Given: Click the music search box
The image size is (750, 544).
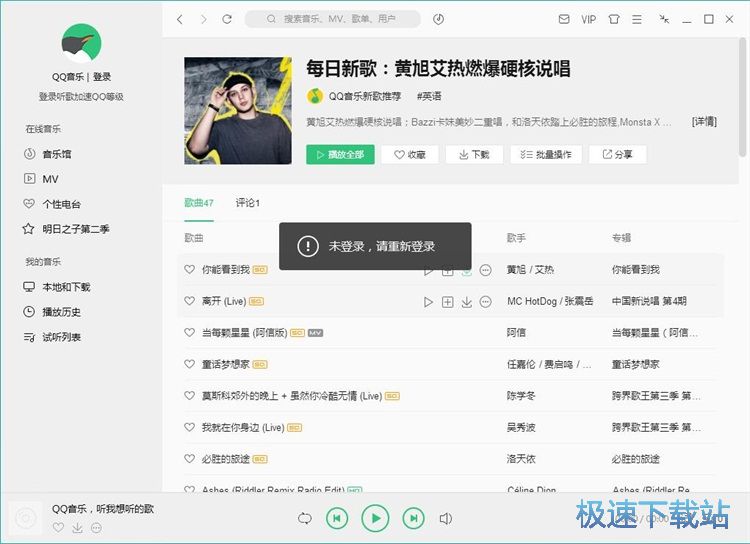Looking at the screenshot, I should click(332, 19).
